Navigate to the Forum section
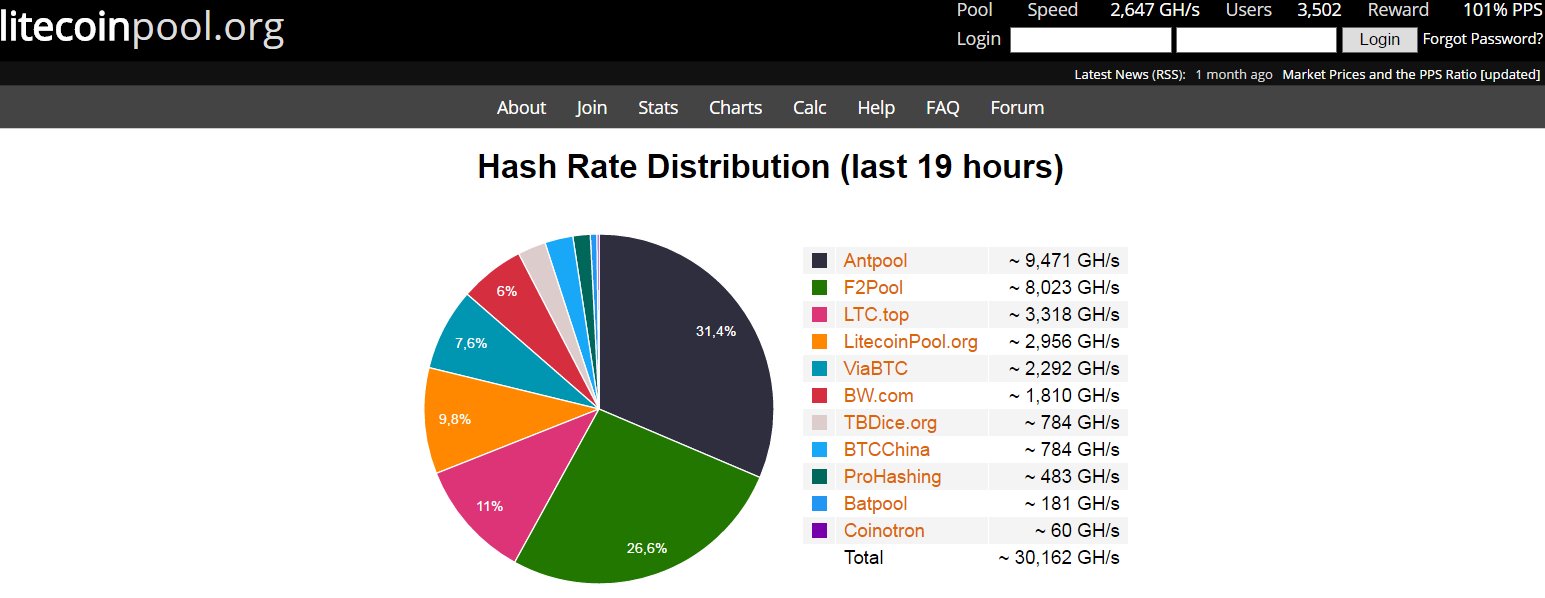 pyautogui.click(x=1017, y=108)
